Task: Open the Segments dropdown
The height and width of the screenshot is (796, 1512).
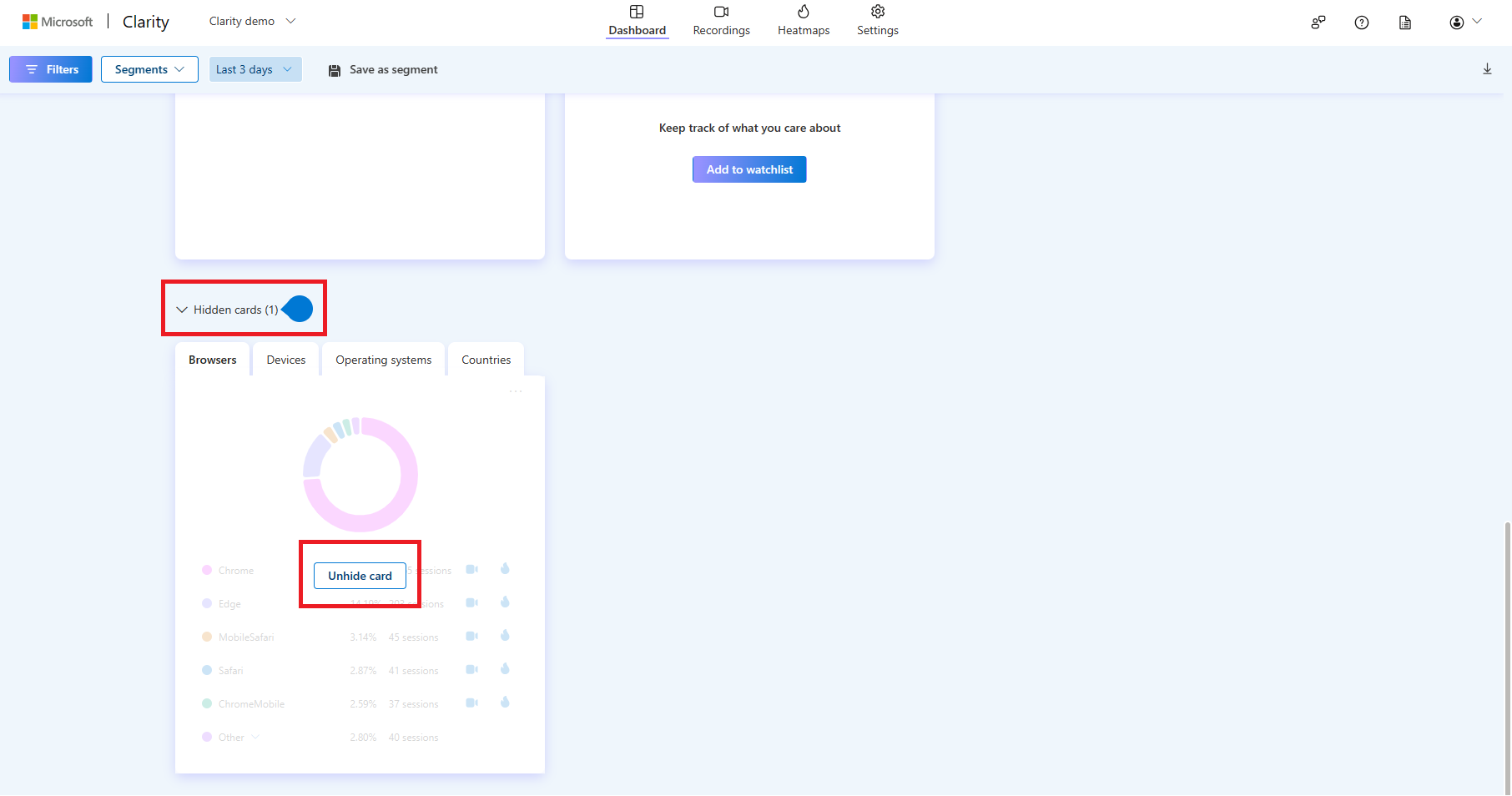Action: click(149, 69)
